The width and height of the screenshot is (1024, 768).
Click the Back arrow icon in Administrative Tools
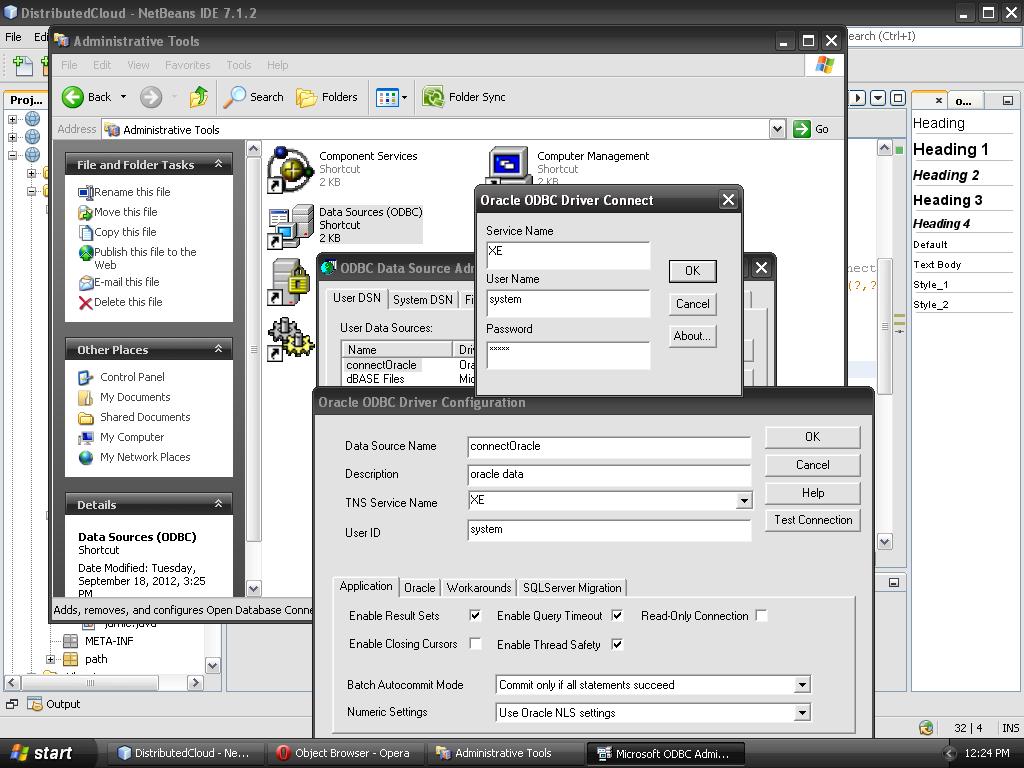(x=72, y=97)
